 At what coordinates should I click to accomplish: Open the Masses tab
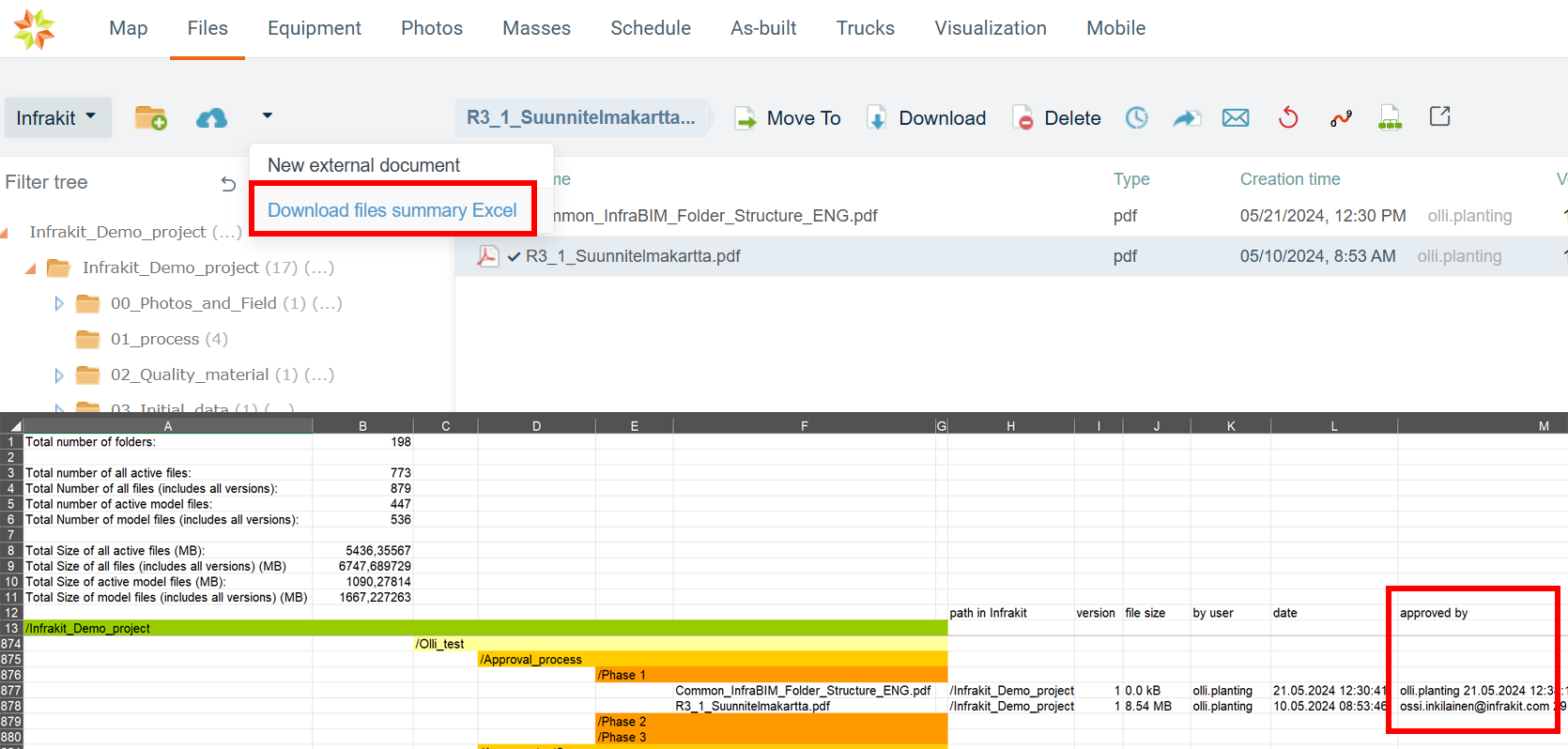click(537, 28)
